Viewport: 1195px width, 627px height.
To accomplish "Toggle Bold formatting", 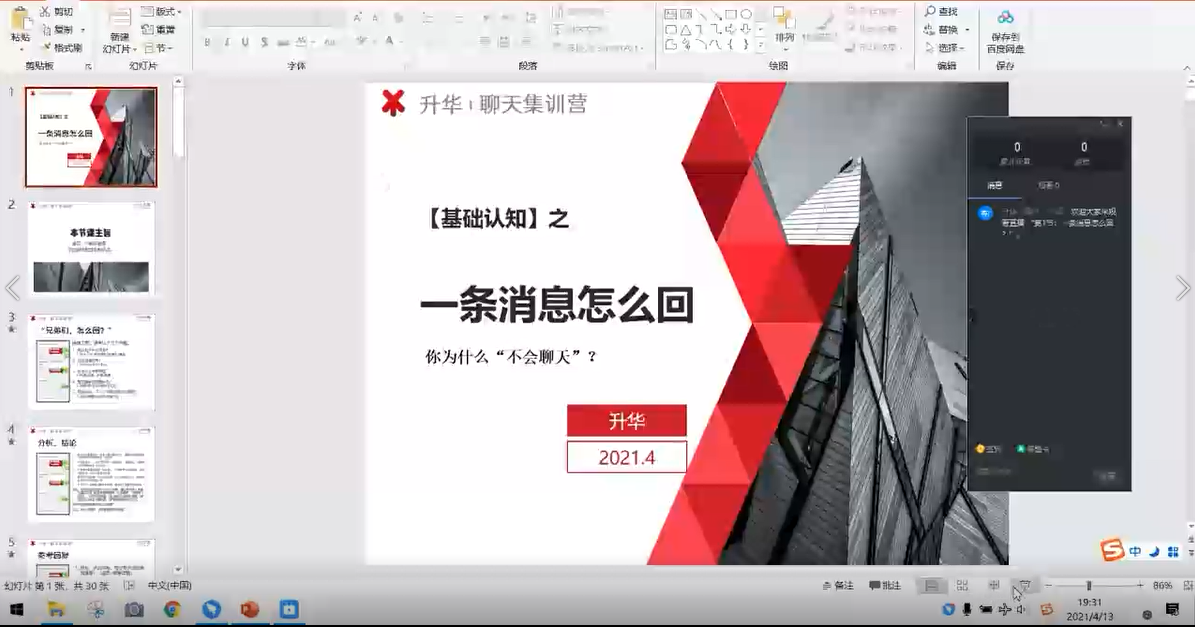I will click(x=208, y=42).
